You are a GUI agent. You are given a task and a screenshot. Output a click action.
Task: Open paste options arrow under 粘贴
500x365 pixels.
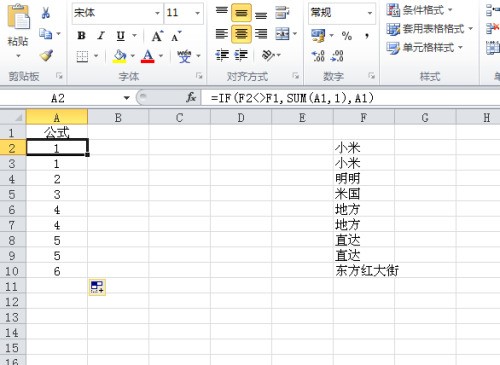(x=18, y=56)
